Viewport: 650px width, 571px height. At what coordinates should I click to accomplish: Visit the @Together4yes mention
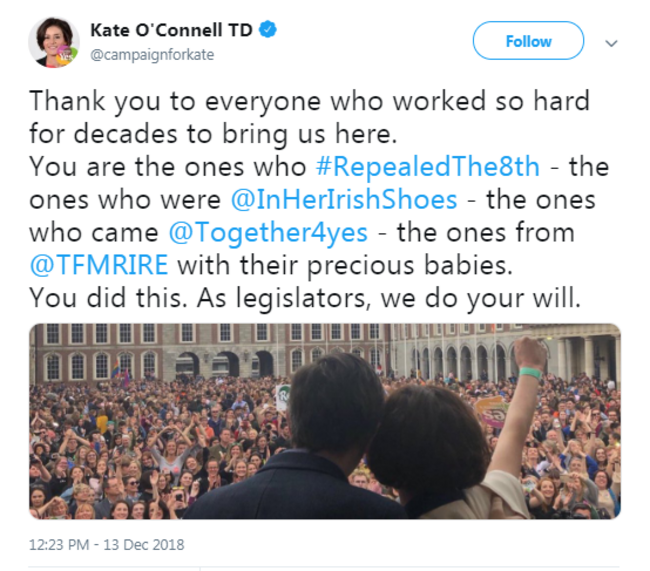pos(268,233)
